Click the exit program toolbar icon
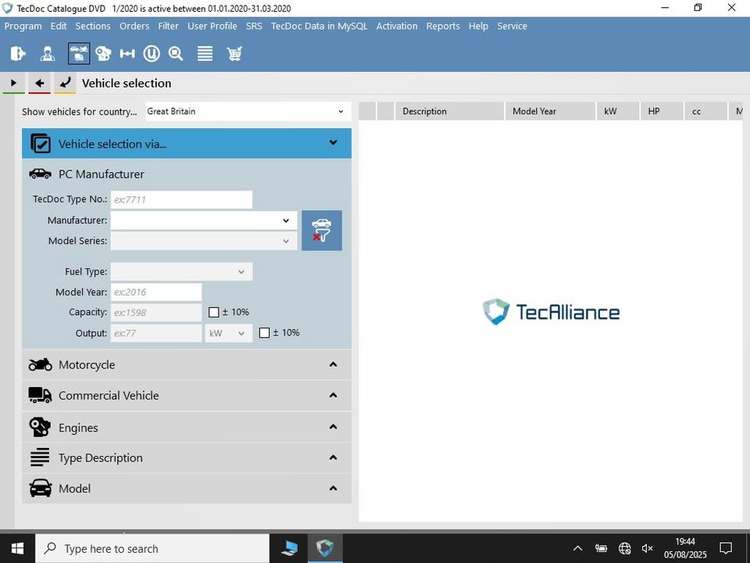Image resolution: width=750 pixels, height=563 pixels. pyautogui.click(x=18, y=54)
